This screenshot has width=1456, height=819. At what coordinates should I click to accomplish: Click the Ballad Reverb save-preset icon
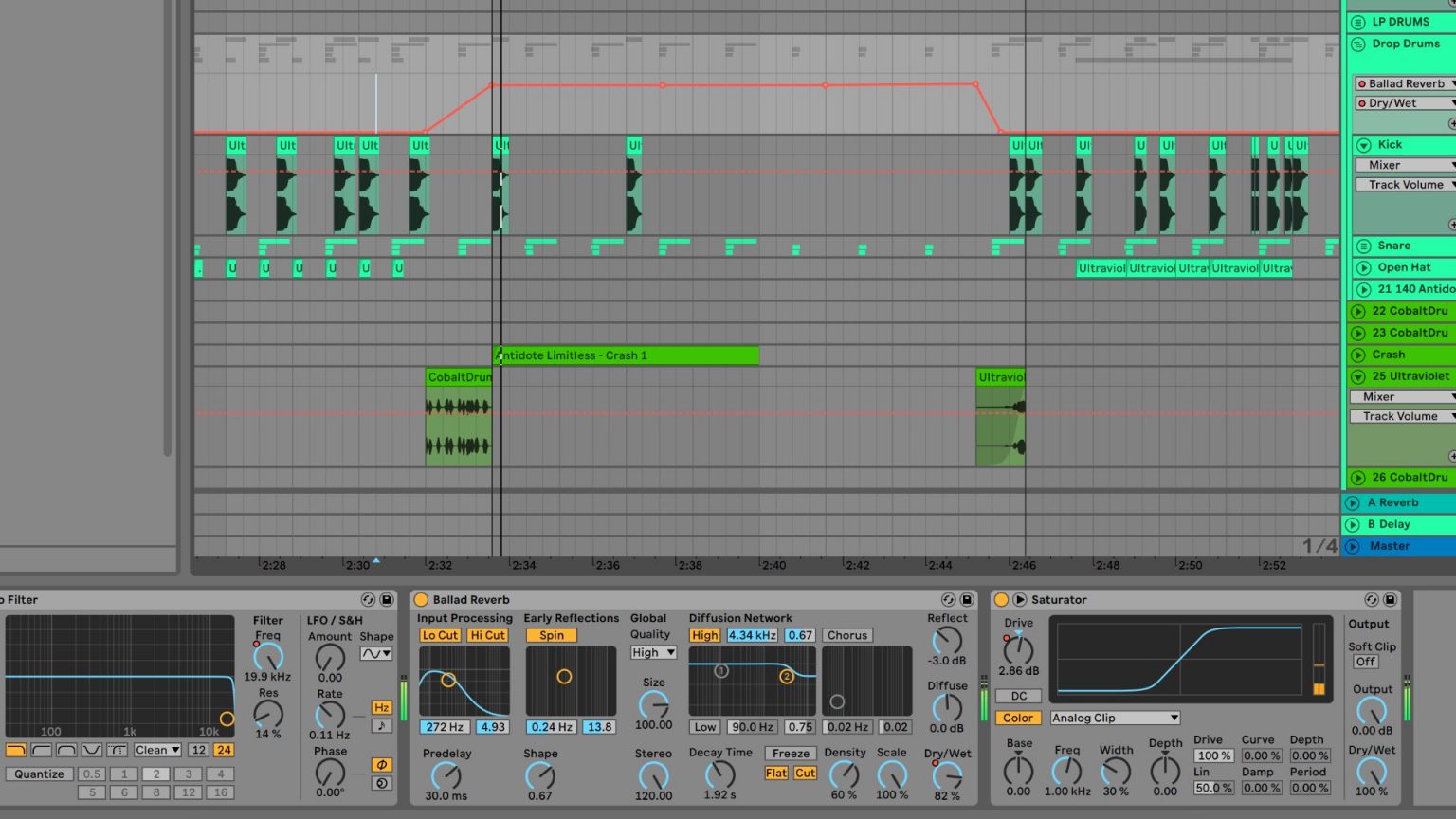pos(968,599)
